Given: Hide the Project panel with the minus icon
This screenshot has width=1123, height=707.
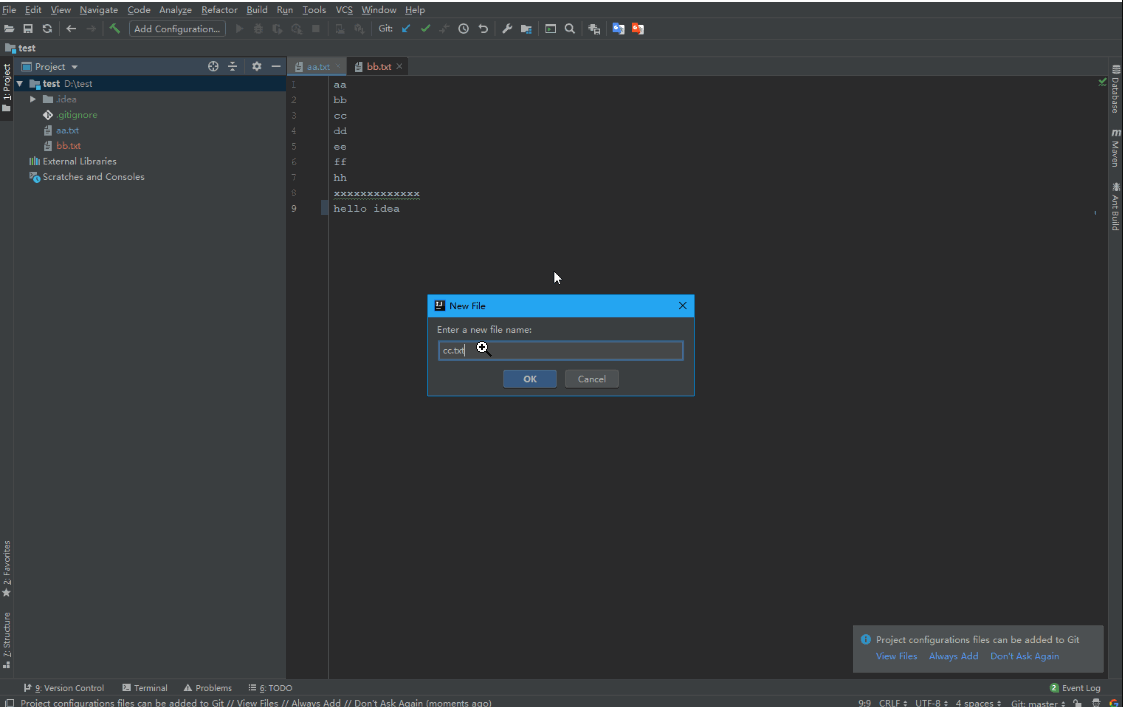Looking at the screenshot, I should 276,66.
